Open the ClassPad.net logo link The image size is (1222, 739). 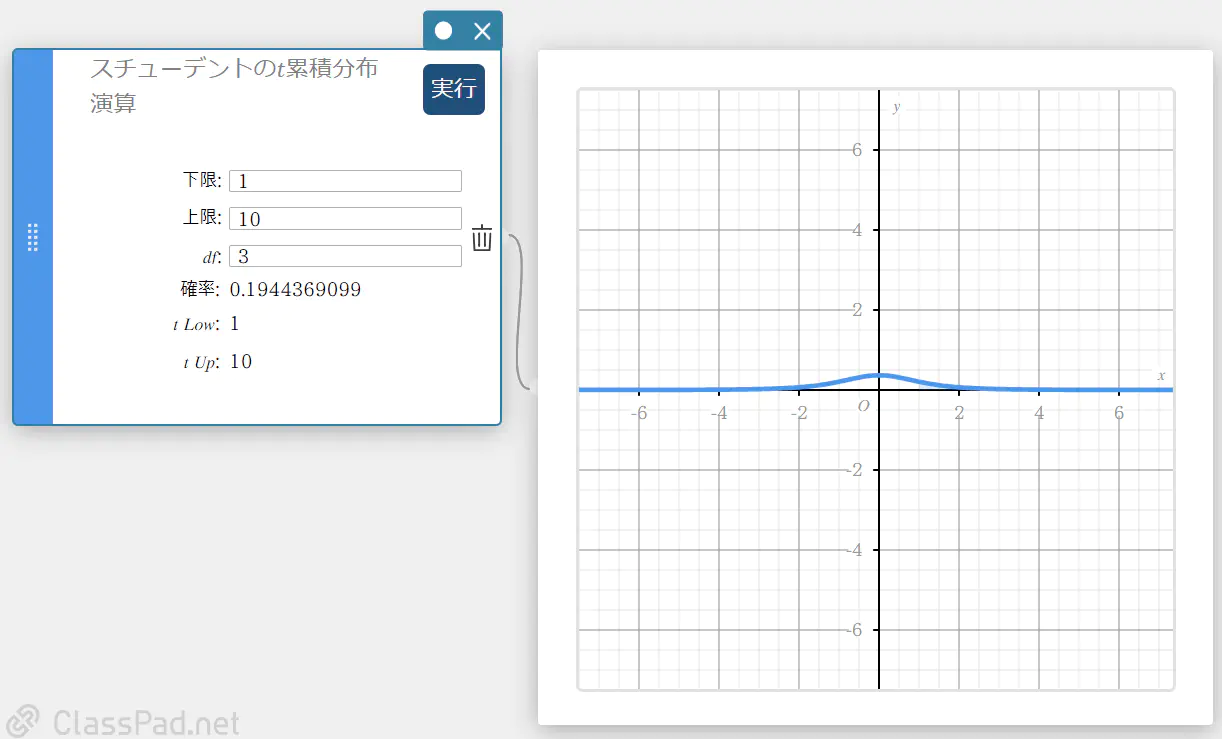(123, 721)
